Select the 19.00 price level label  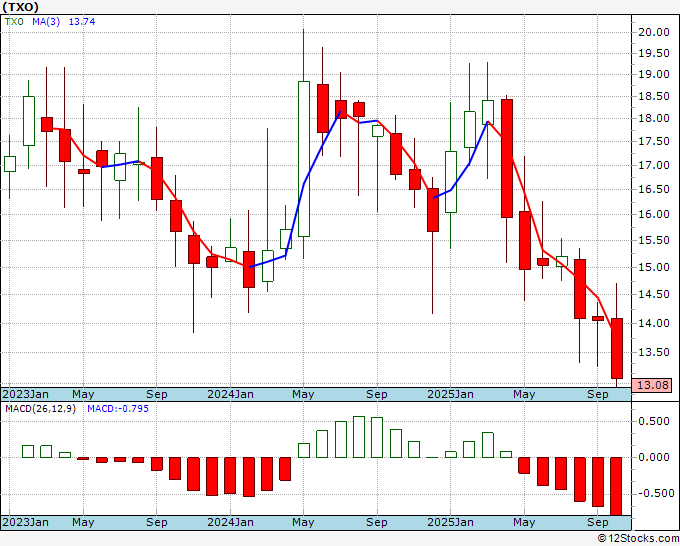[654, 75]
